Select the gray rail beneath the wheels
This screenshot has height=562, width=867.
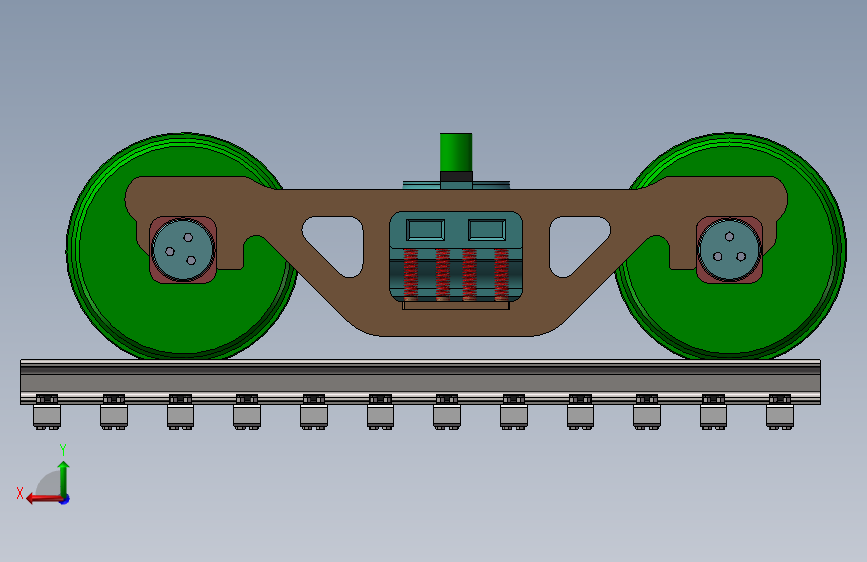click(x=420, y=382)
